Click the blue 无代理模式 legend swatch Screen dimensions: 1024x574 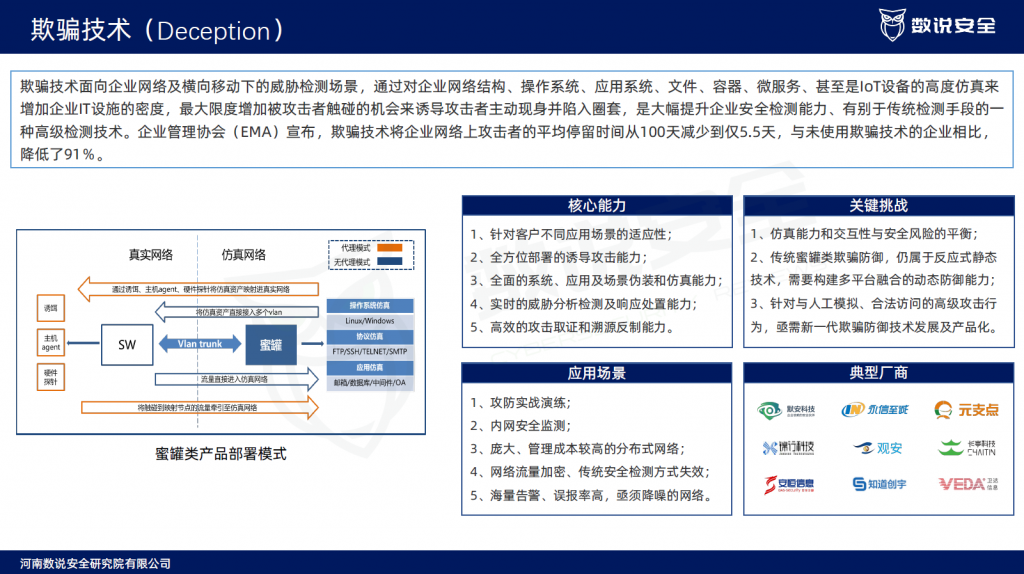click(390, 261)
